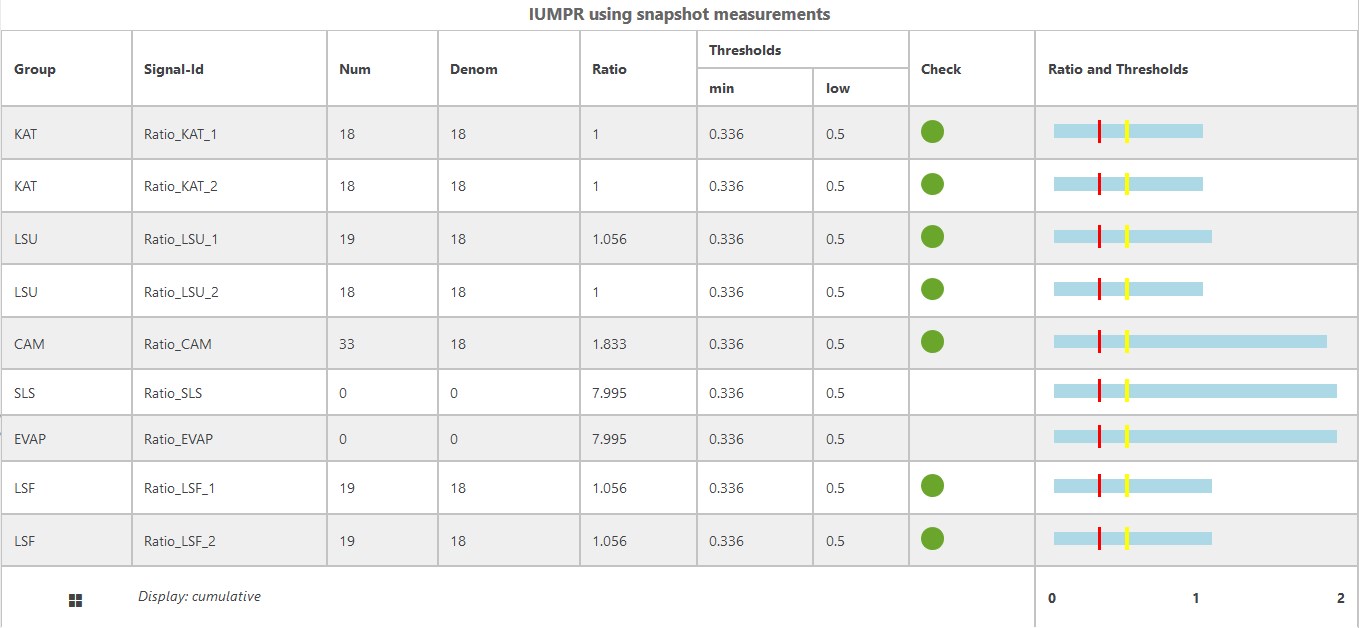Click the Display: cumulative label
Viewport: 1359px width, 628px height.
[199, 596]
